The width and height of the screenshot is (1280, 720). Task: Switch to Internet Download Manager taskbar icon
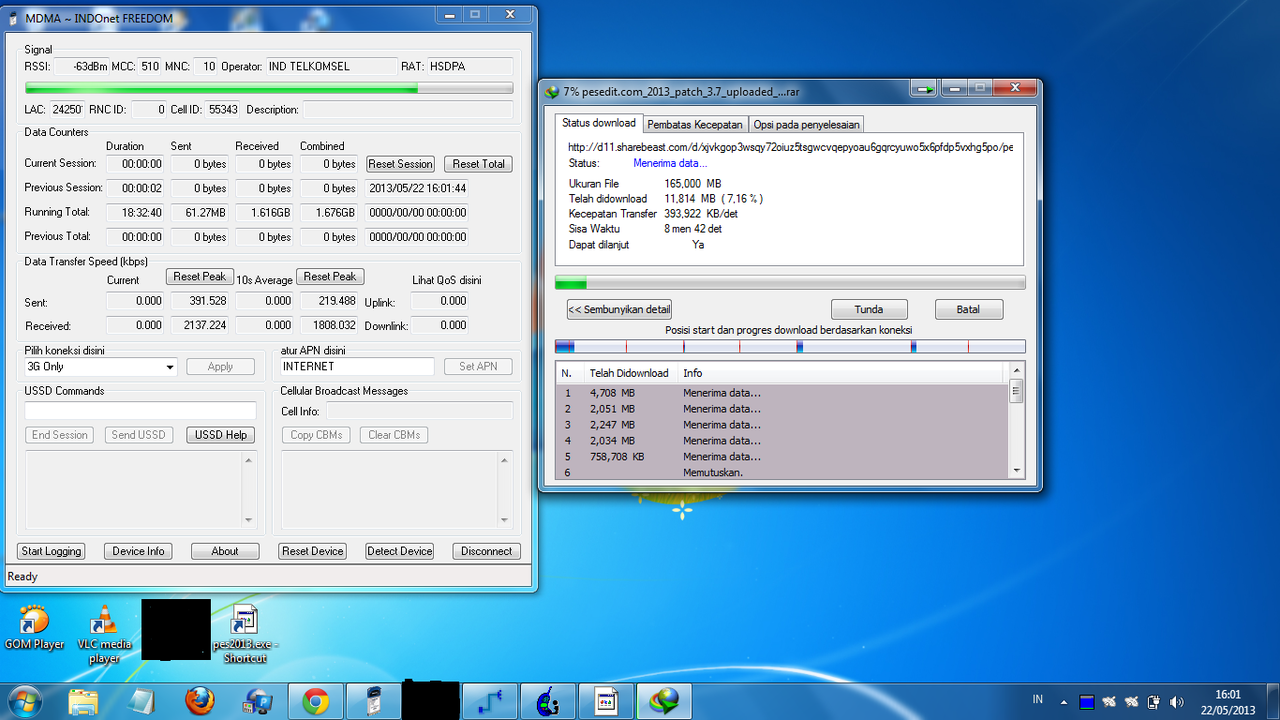(664, 702)
